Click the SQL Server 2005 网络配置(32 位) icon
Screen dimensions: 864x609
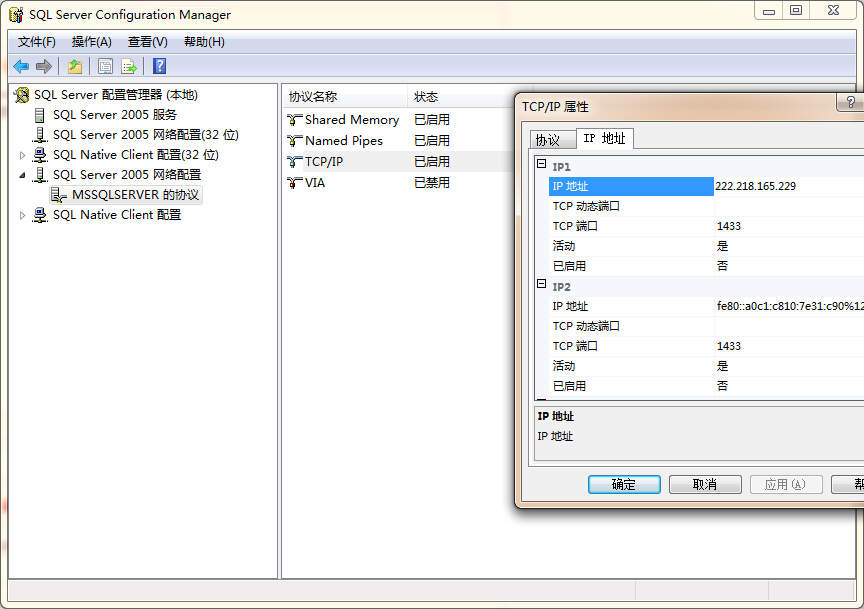click(40, 135)
